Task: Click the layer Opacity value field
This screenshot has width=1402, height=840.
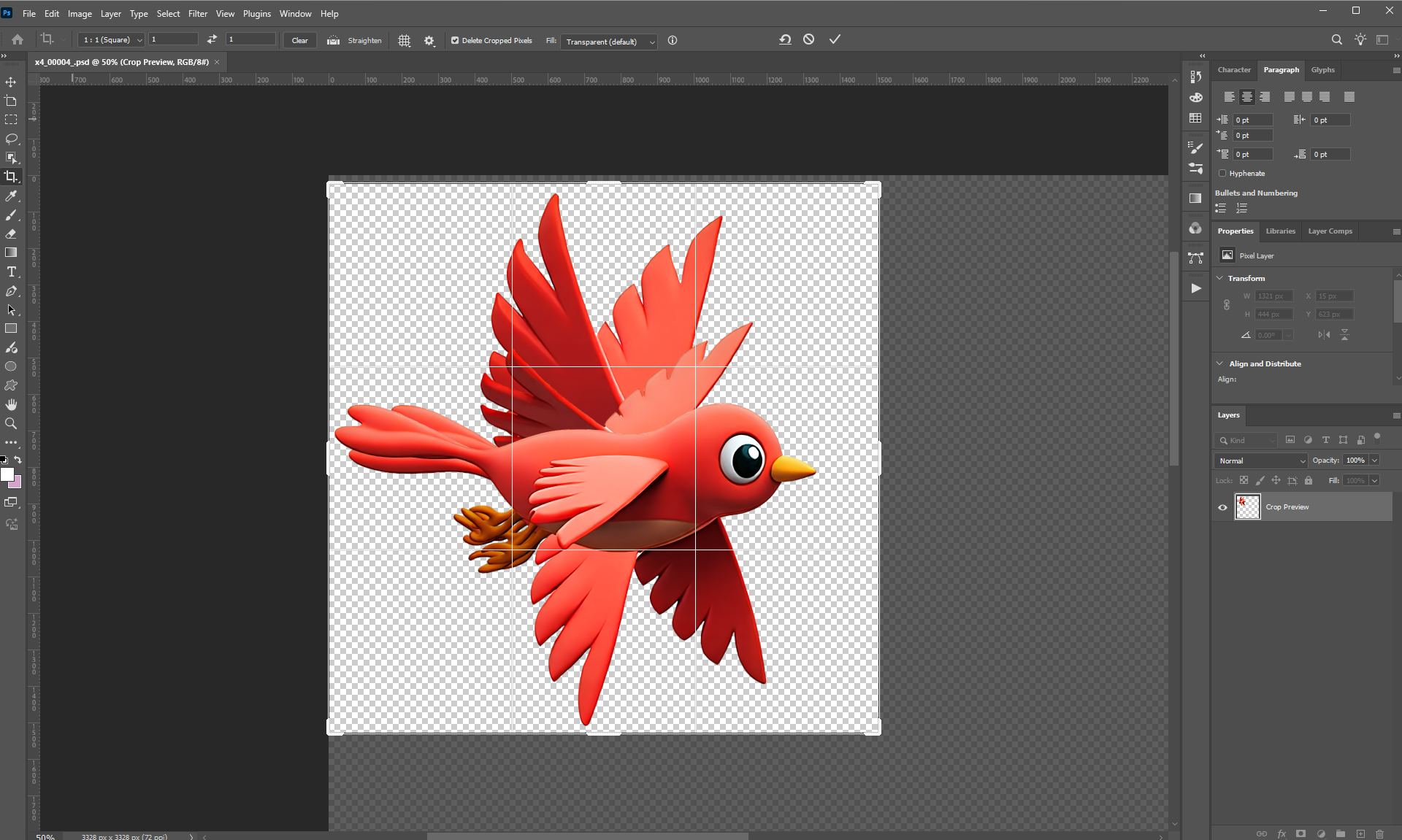Action: click(1355, 461)
